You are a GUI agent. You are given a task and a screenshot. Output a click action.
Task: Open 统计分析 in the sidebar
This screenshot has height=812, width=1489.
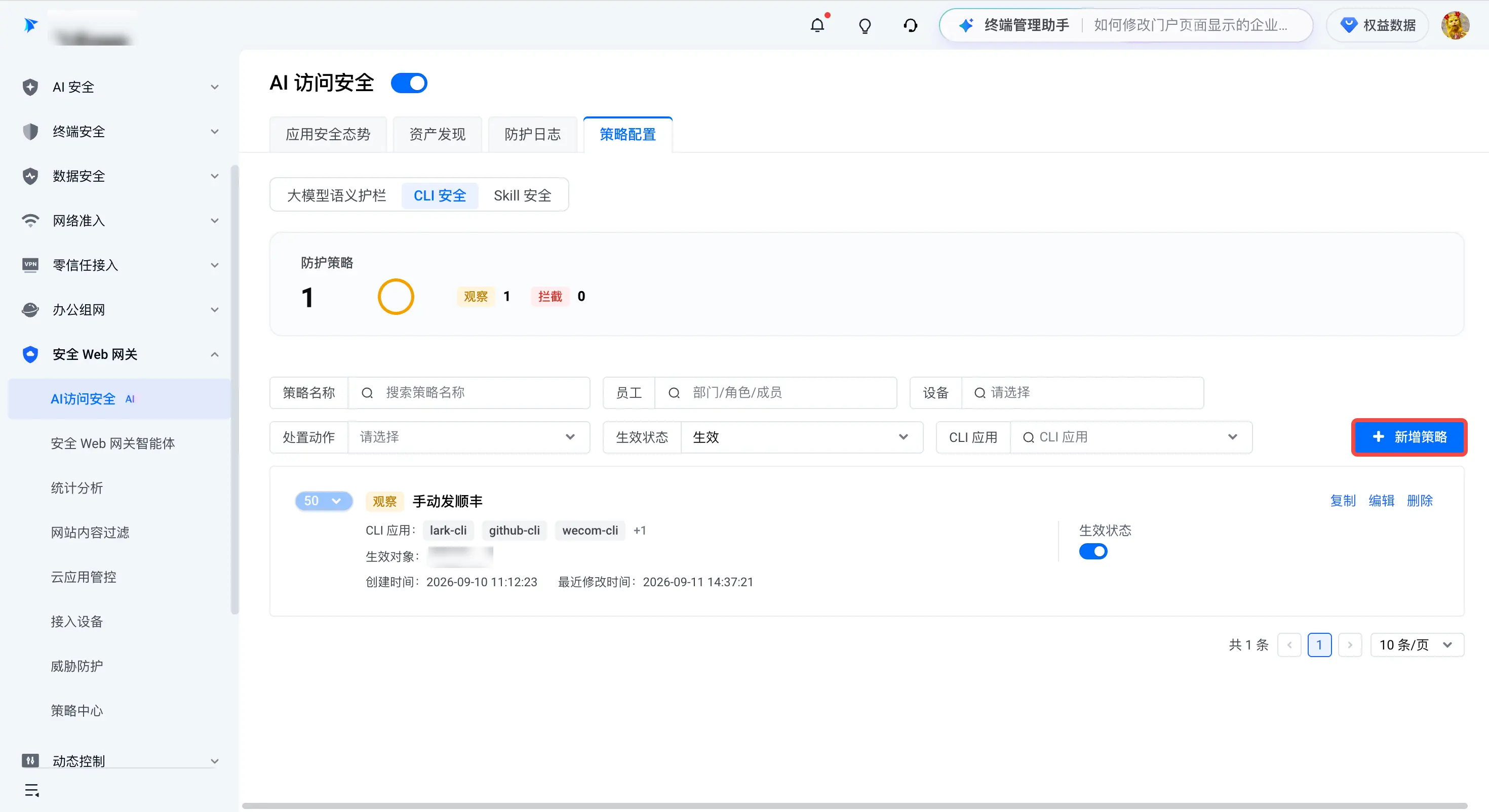pyautogui.click(x=77, y=488)
